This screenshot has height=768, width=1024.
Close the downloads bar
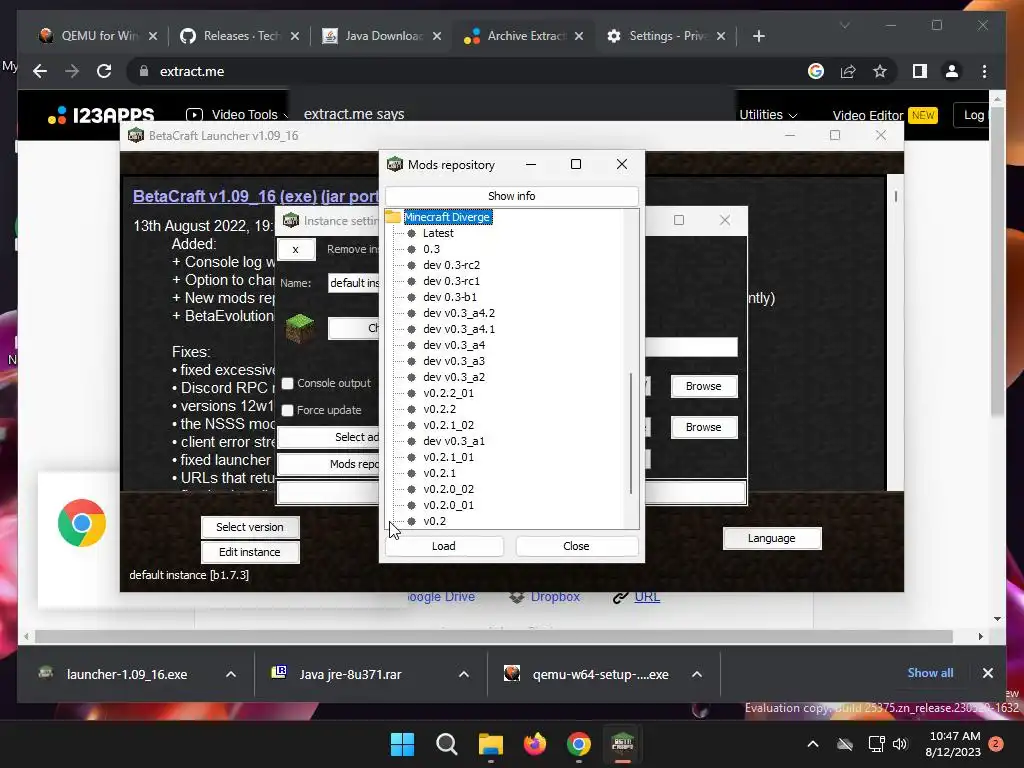point(987,673)
